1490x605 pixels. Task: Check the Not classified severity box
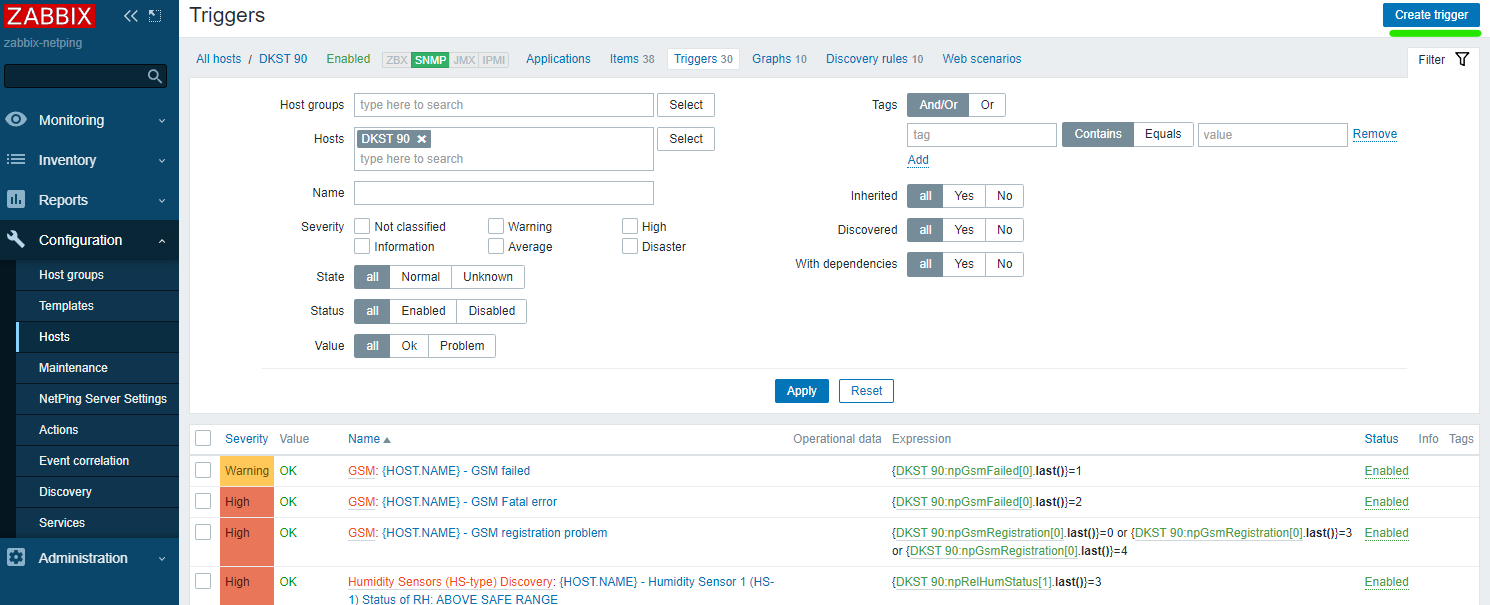click(x=363, y=227)
